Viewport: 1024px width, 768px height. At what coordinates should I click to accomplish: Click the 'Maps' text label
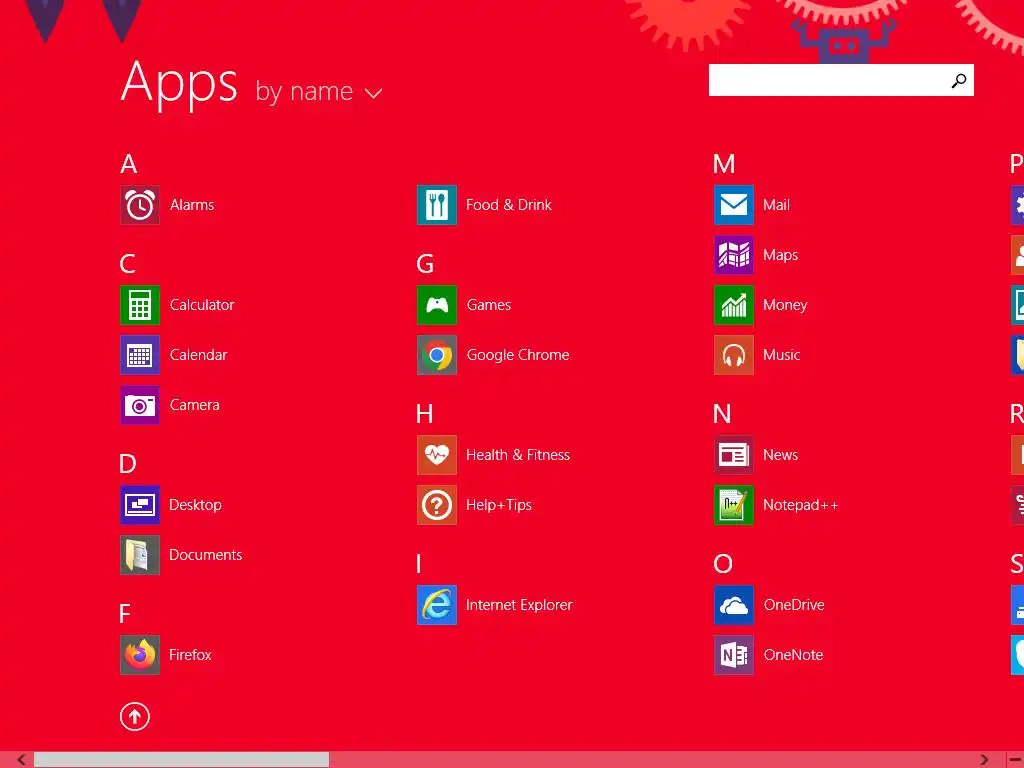point(780,255)
